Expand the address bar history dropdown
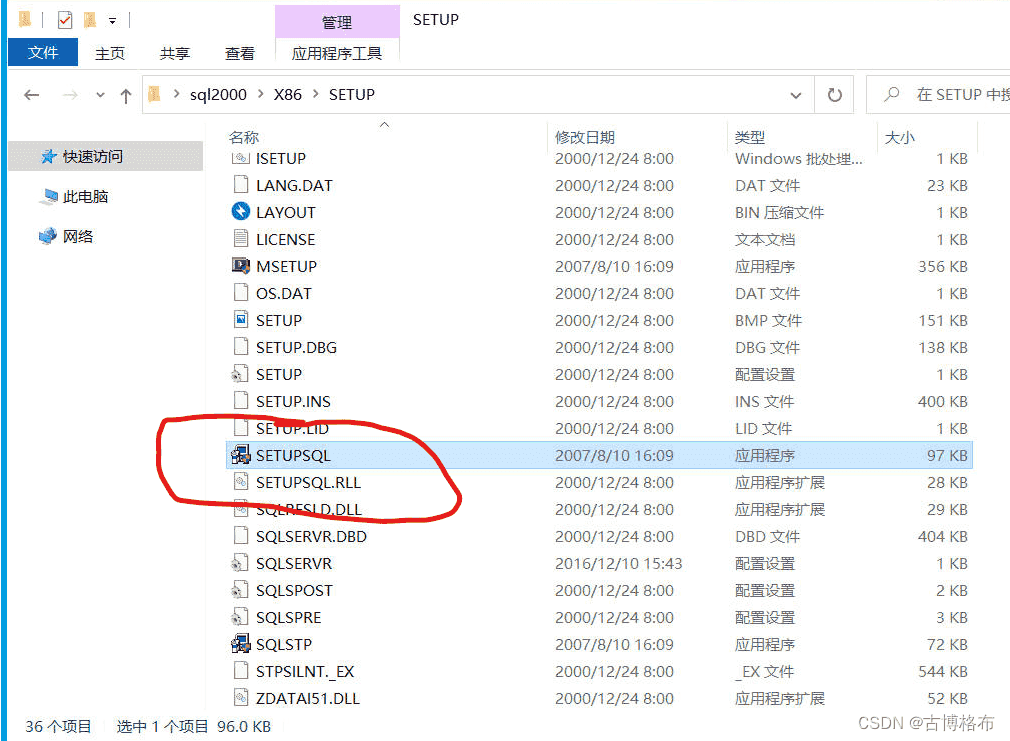1010x741 pixels. click(x=796, y=96)
